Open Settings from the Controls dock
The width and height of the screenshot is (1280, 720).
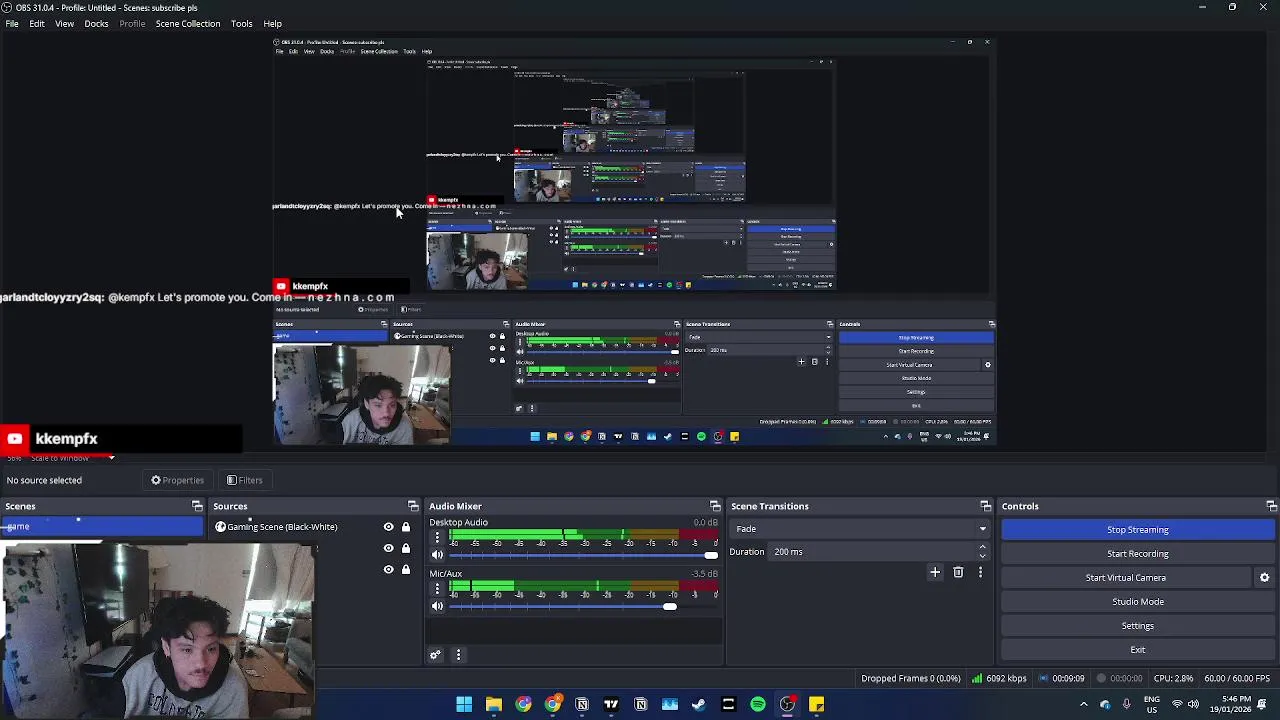[x=1138, y=626]
